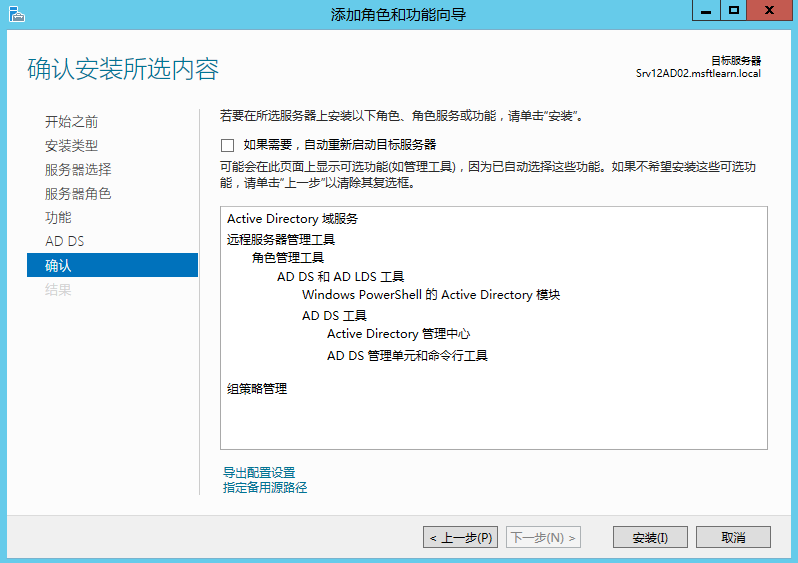Screen dimensions: 798x563
Task: Select the AD DS wizard step
Action: click(65, 241)
